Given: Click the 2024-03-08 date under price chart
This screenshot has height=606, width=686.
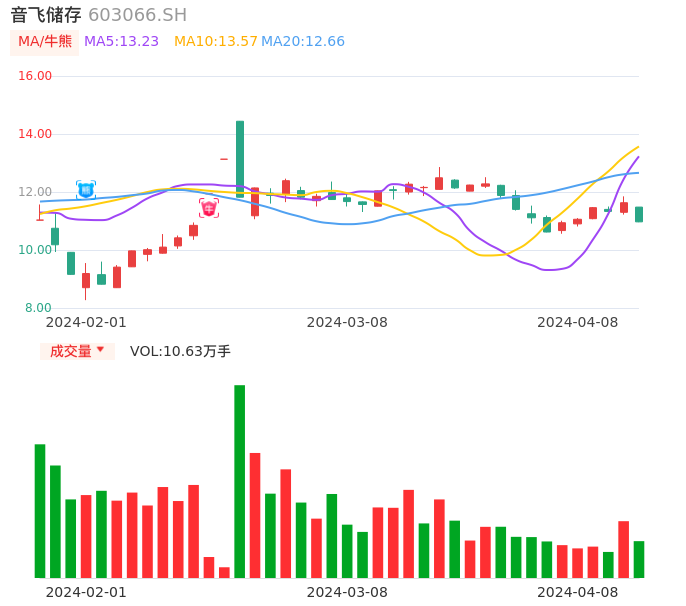Looking at the screenshot, I should (347, 322).
